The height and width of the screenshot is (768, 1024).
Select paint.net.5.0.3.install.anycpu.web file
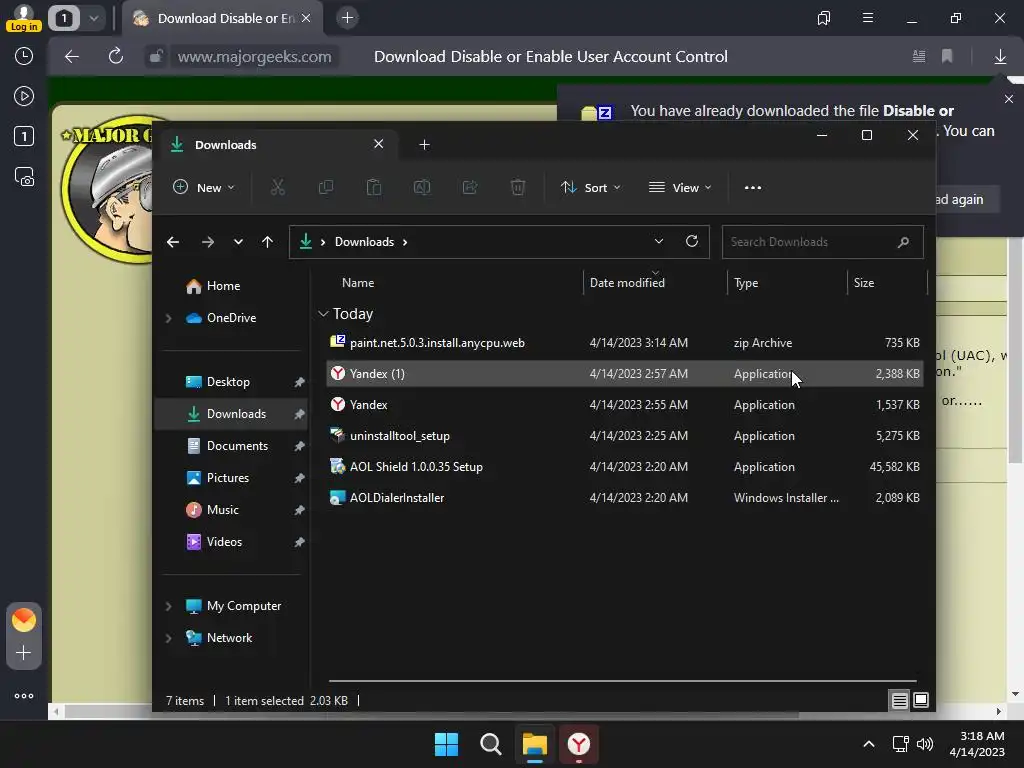tap(624, 343)
